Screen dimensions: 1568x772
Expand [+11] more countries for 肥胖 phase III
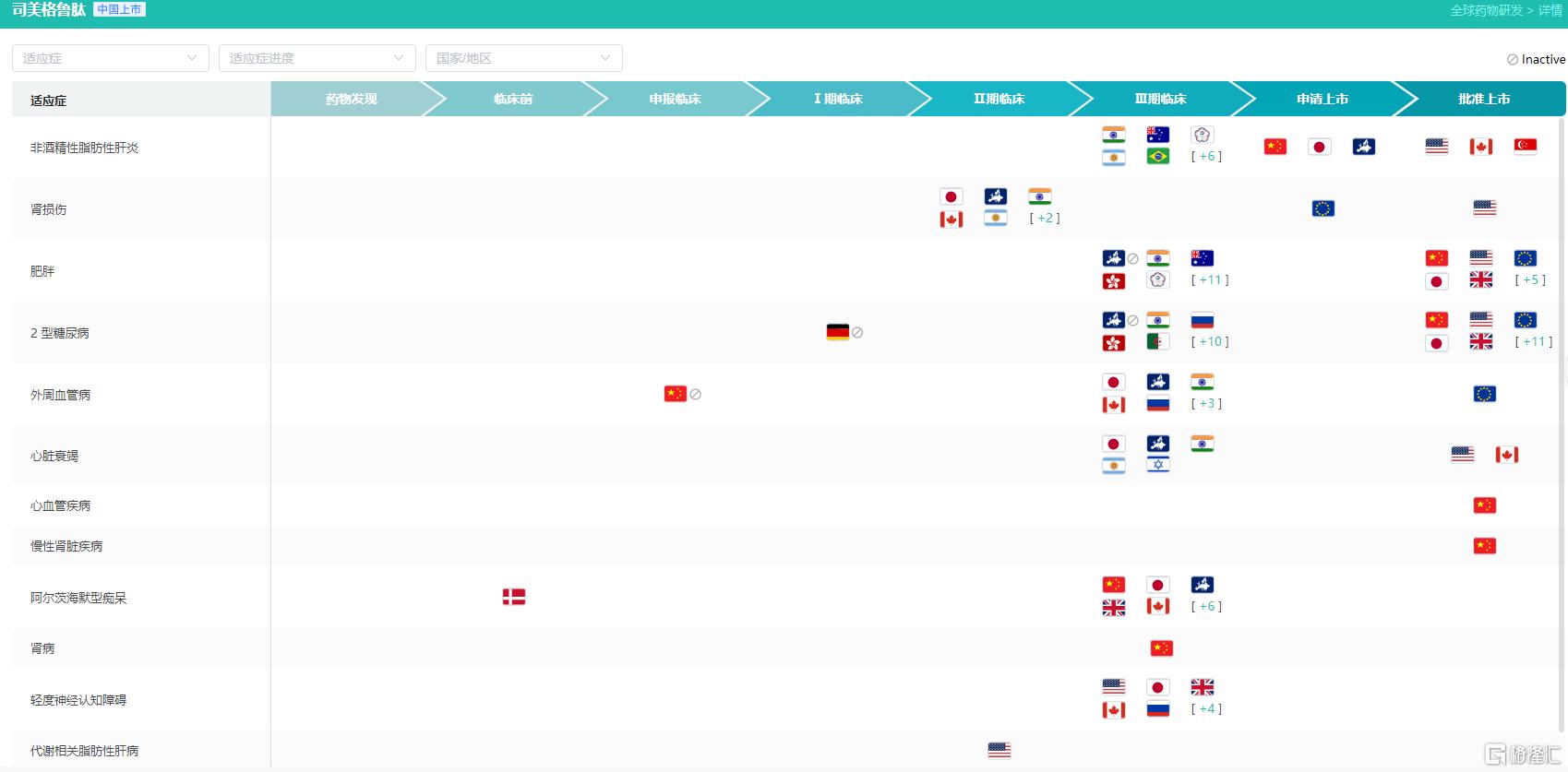1210,280
